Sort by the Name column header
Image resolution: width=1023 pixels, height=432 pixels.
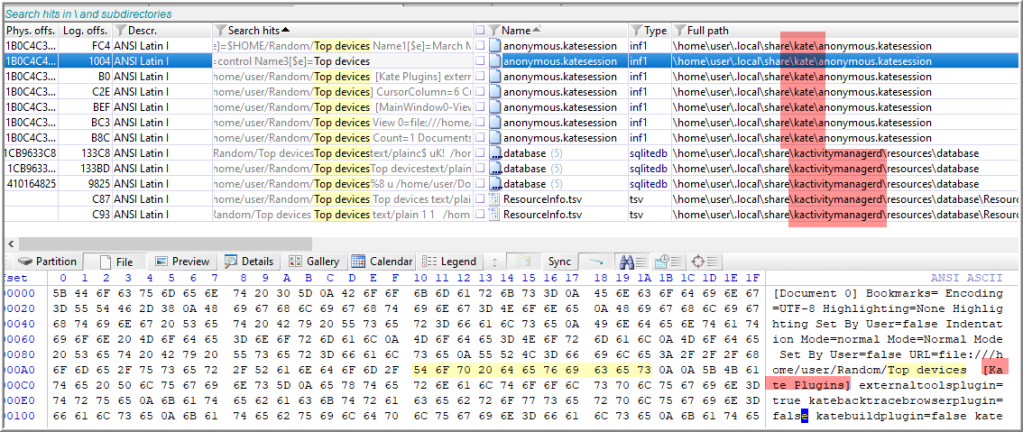point(516,31)
